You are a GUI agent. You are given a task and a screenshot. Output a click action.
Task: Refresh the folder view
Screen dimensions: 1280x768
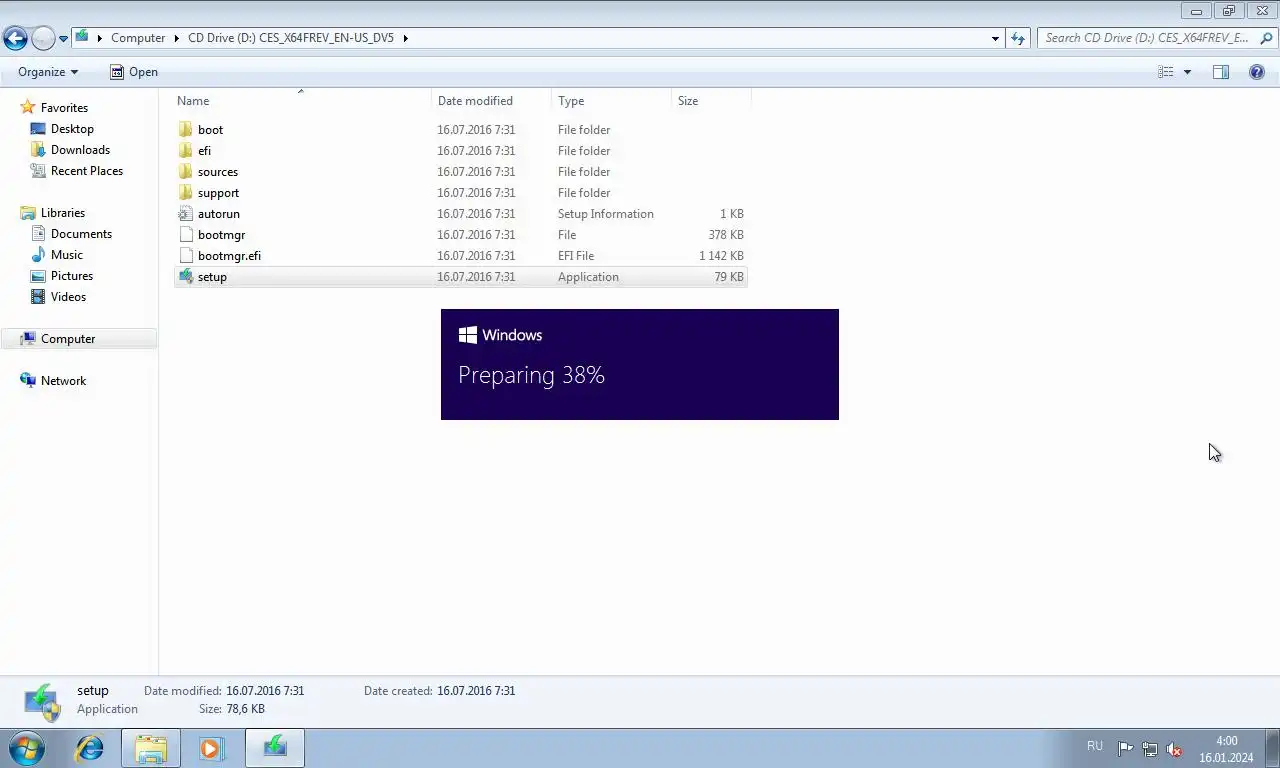click(1018, 38)
